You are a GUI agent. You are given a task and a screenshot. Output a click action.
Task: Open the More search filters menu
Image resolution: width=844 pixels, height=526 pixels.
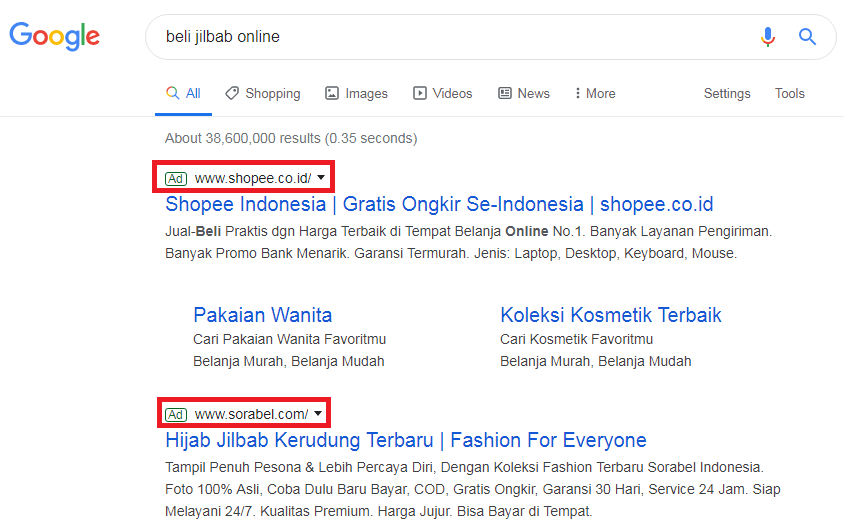[594, 93]
